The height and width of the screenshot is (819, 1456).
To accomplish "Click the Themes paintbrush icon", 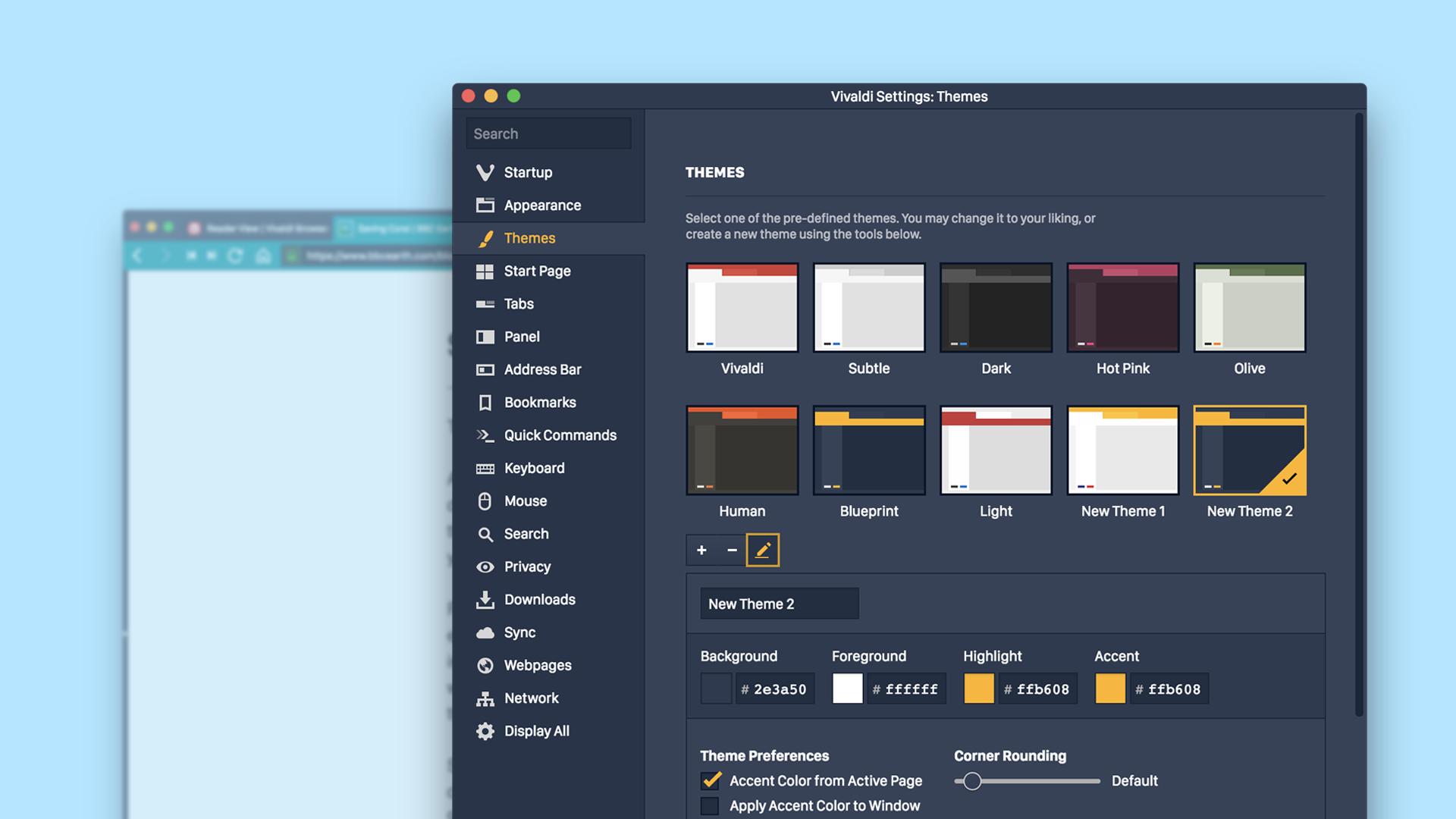I will [x=485, y=238].
